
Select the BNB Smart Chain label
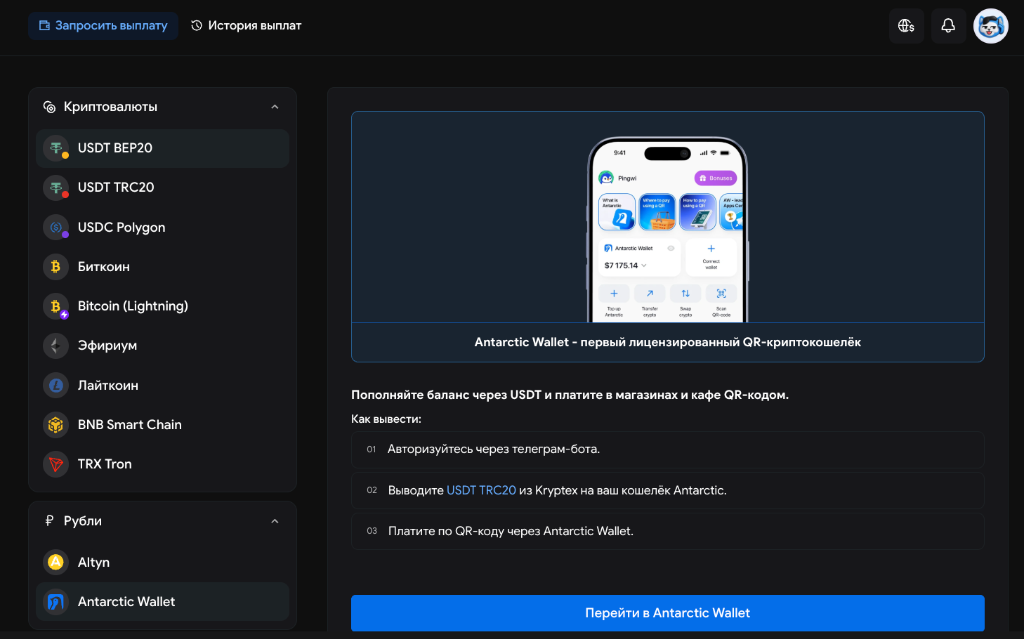click(x=129, y=425)
